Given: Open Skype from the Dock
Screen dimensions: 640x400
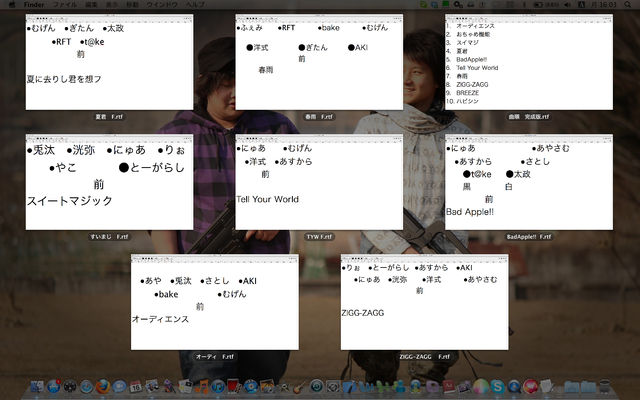Looking at the screenshot, I should [x=497, y=387].
